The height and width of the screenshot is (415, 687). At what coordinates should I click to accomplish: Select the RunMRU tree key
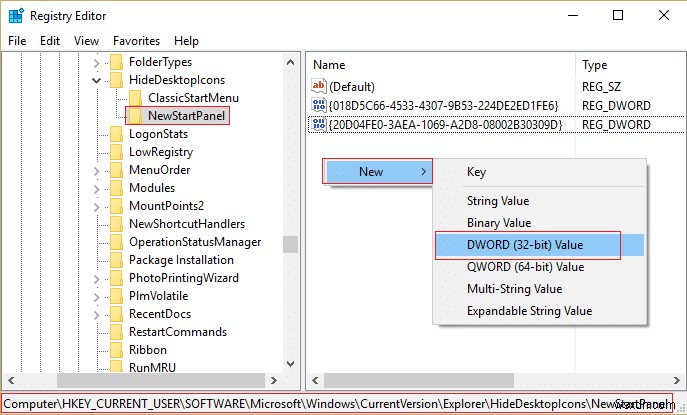(152, 367)
